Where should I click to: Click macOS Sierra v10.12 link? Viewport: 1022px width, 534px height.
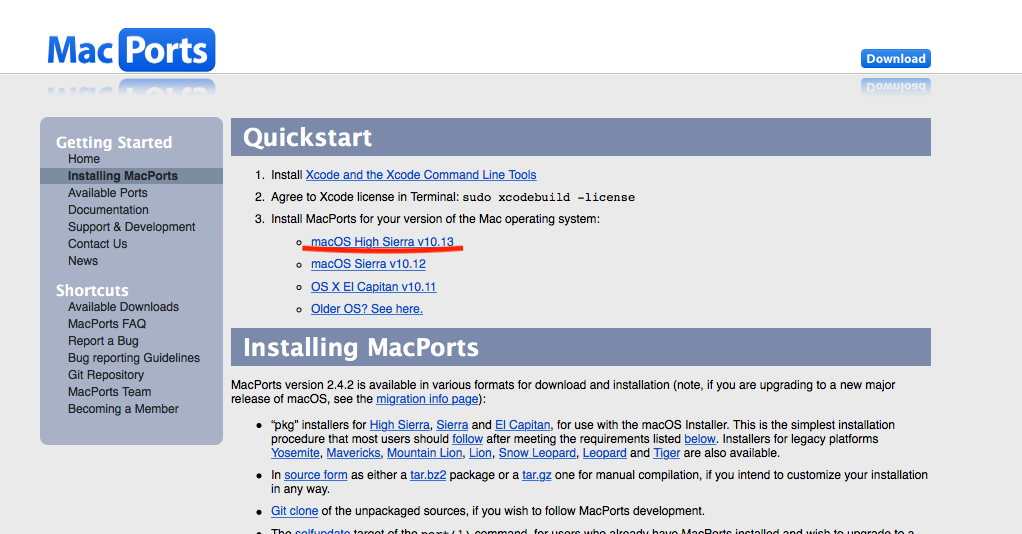click(x=368, y=264)
